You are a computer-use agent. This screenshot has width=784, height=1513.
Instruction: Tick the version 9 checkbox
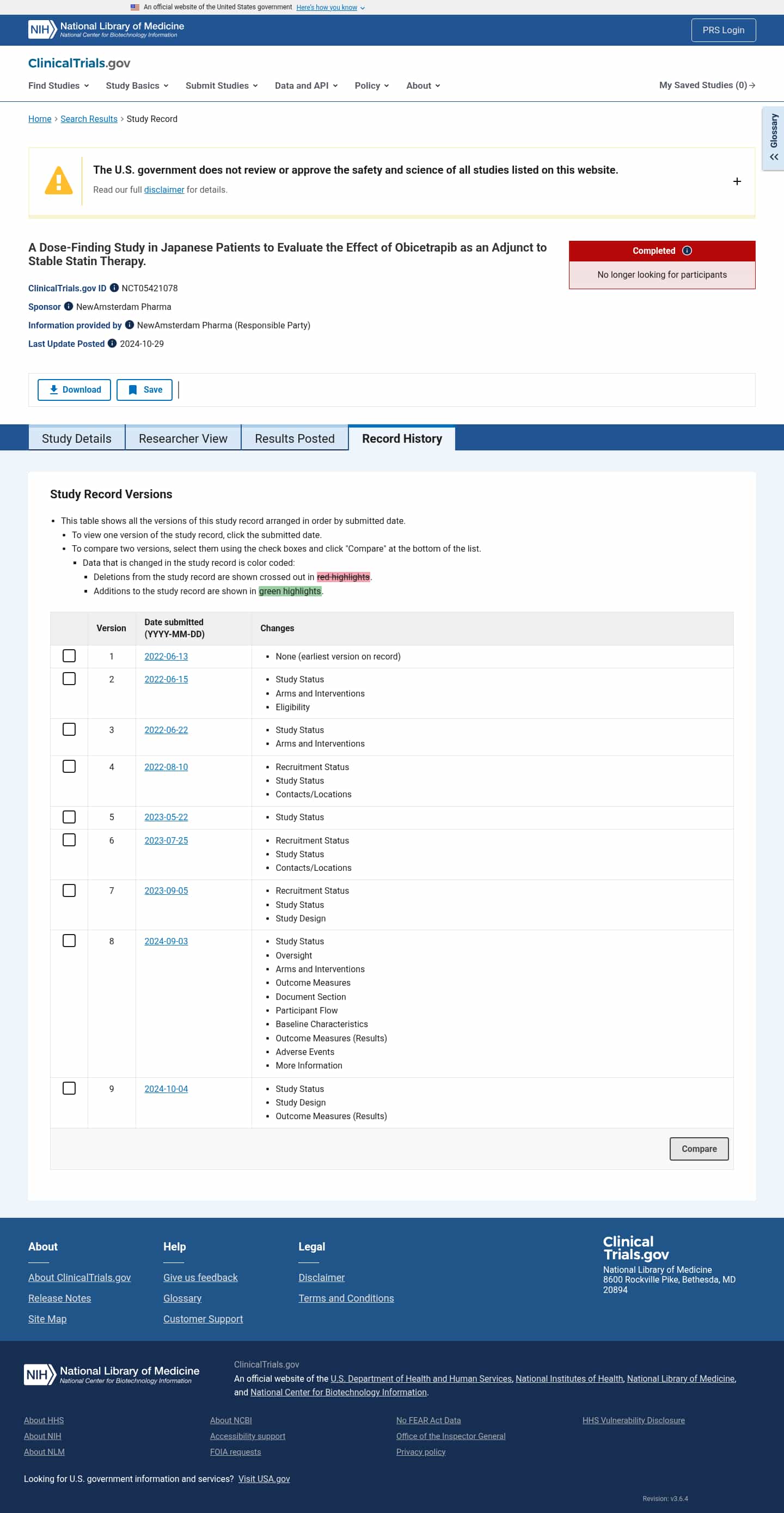pos(69,1088)
